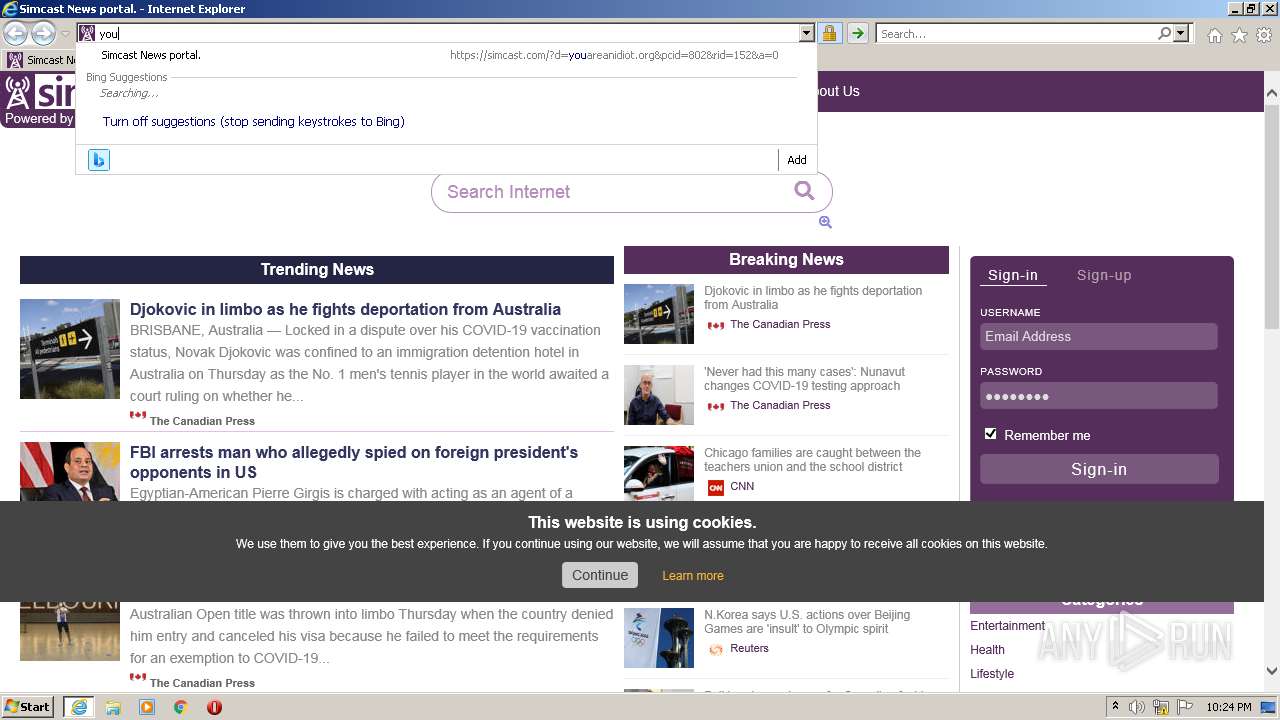The height and width of the screenshot is (720, 1280).
Task: Open Nunavut COVID-19 testing story
Action: 804,379
